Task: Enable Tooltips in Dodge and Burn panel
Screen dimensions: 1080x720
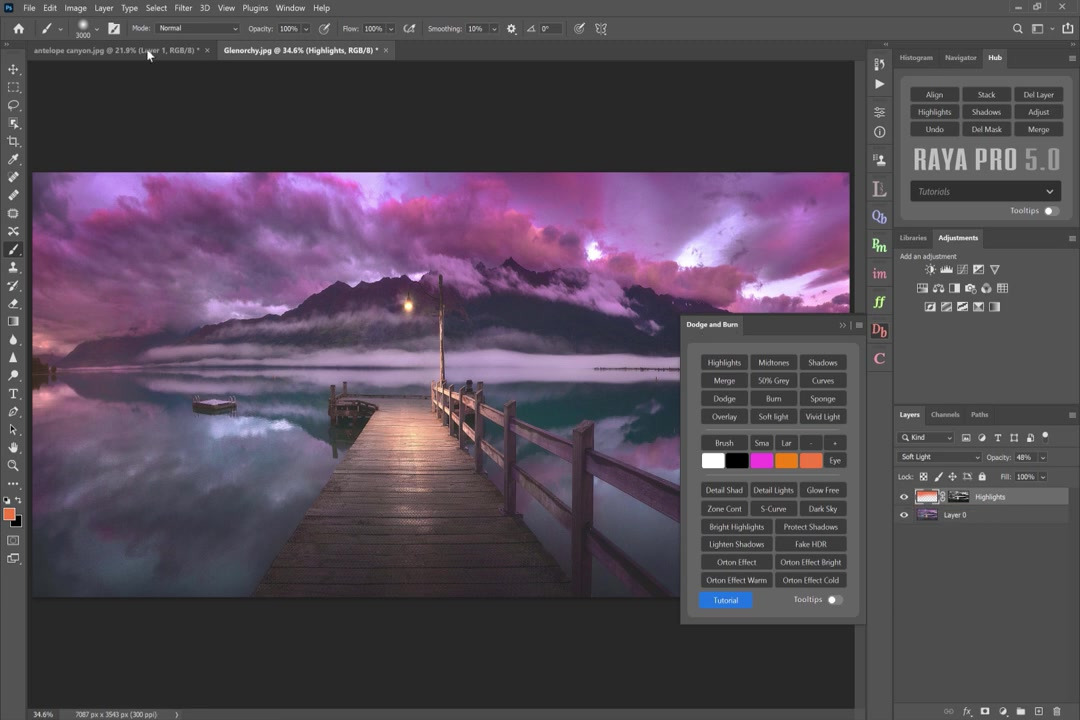Action: pos(834,600)
